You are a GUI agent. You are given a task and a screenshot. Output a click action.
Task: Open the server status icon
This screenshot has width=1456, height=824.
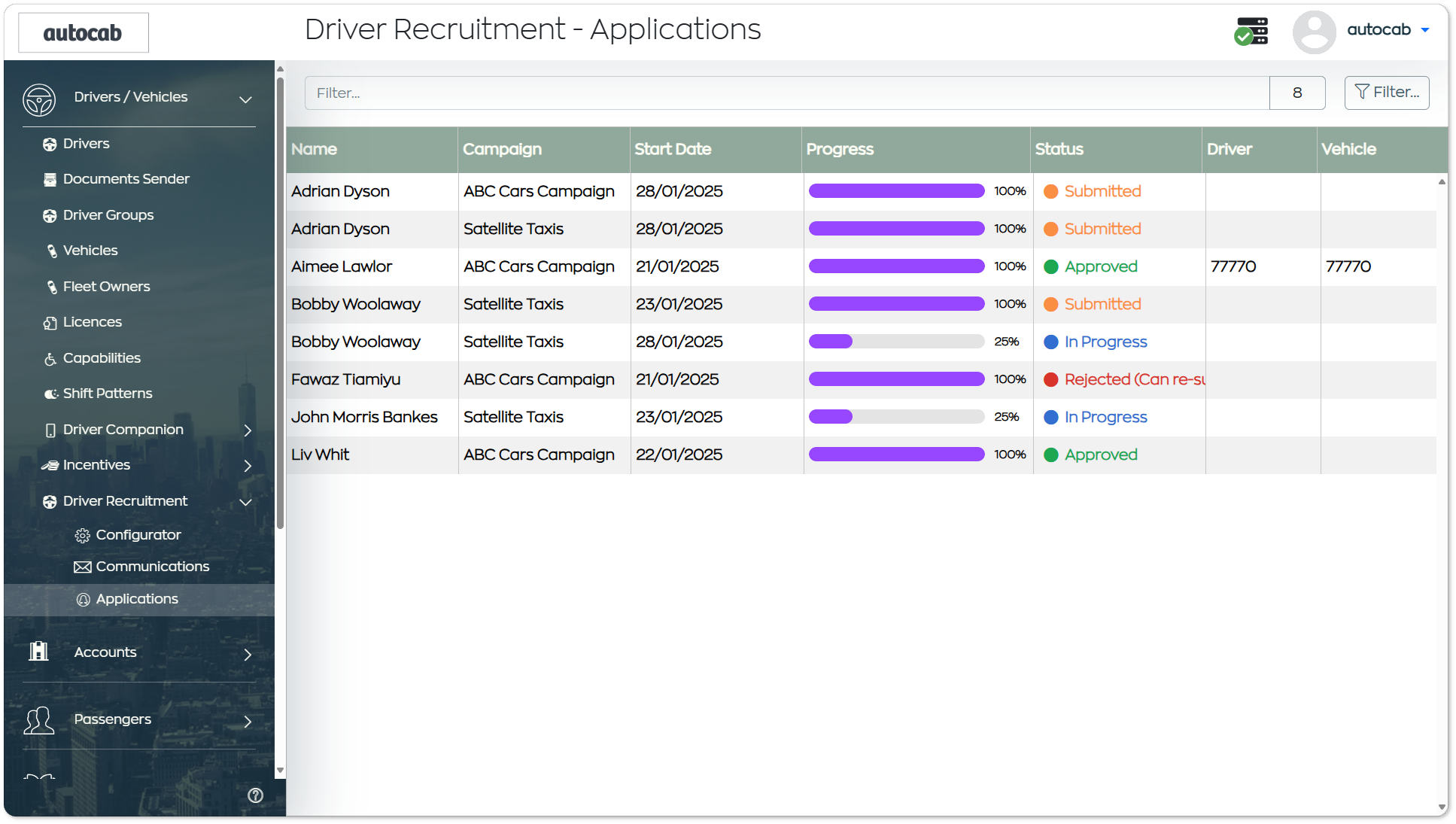pyautogui.click(x=1251, y=32)
